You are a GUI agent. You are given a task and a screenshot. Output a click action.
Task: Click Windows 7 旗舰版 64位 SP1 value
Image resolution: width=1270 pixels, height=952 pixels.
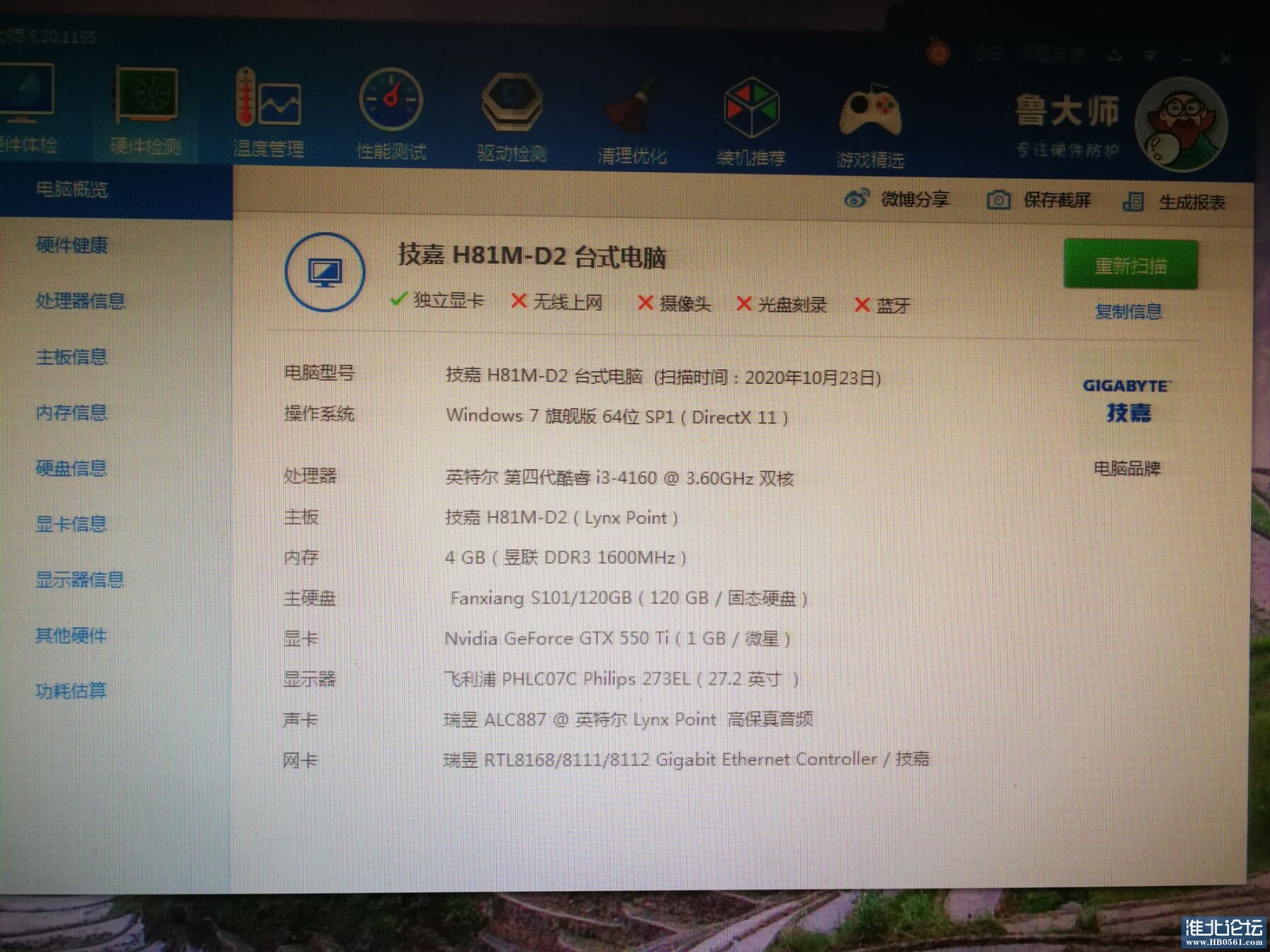[617, 416]
